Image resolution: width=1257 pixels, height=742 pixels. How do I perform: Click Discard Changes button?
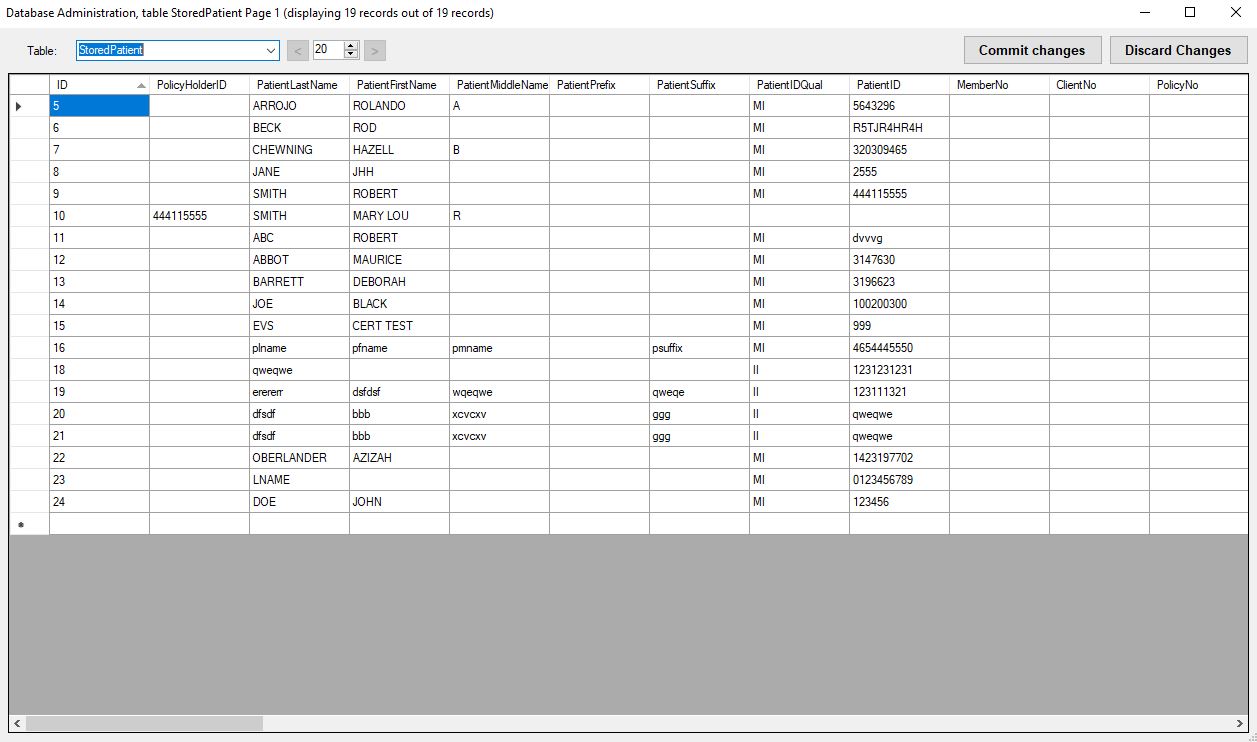click(1178, 50)
